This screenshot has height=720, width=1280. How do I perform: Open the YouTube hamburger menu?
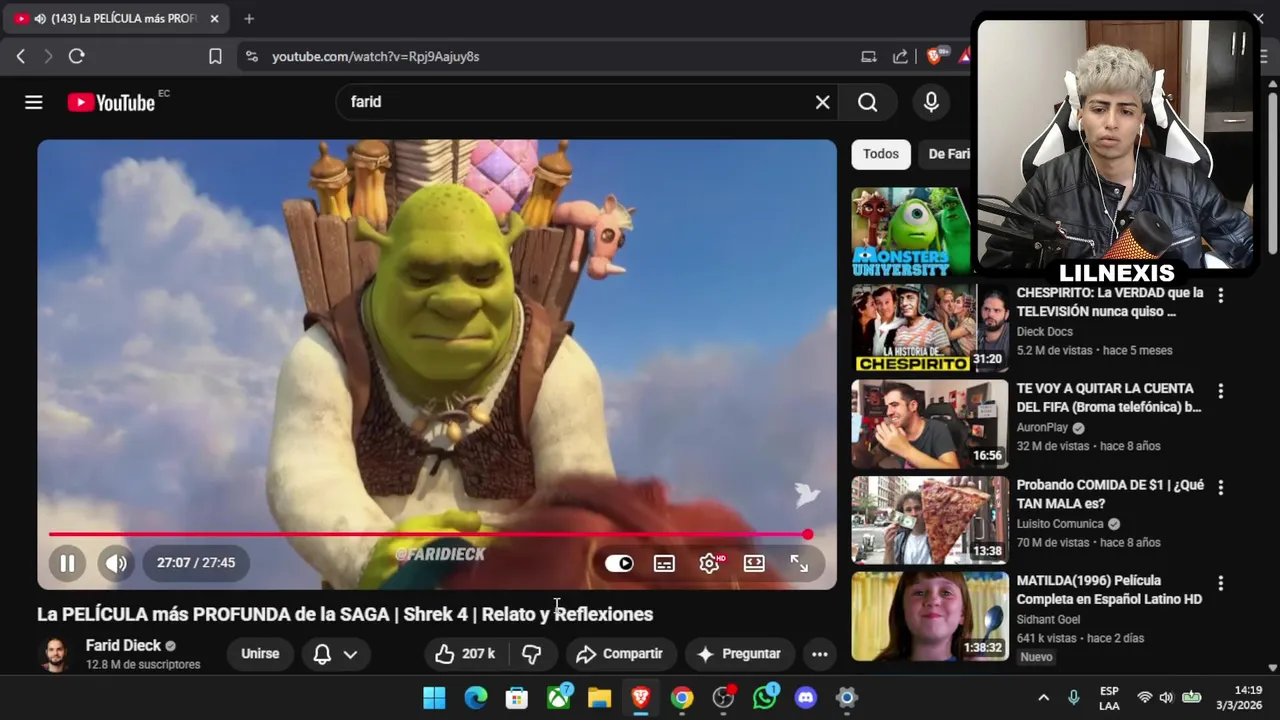pos(34,102)
